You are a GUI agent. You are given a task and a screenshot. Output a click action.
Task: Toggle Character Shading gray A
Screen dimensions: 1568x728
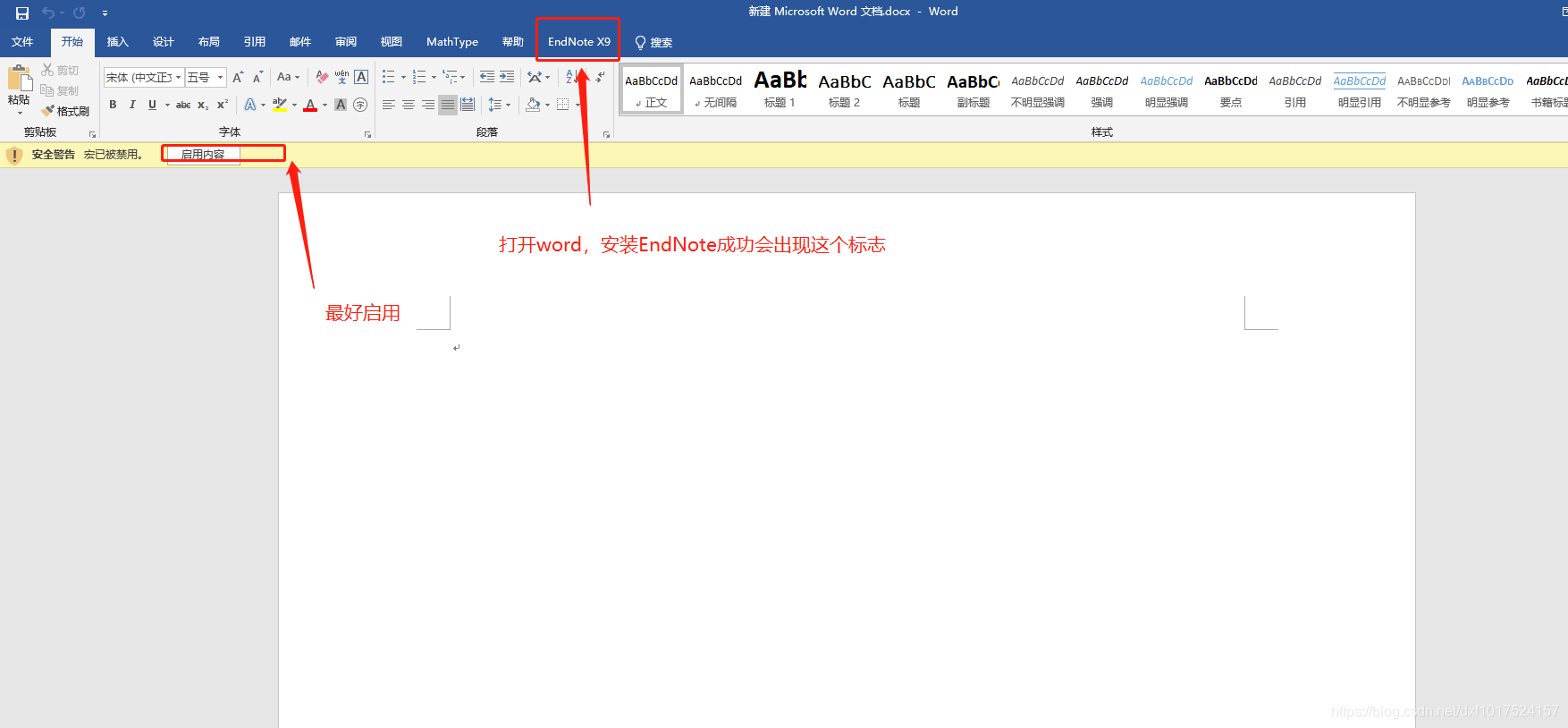pos(341,105)
